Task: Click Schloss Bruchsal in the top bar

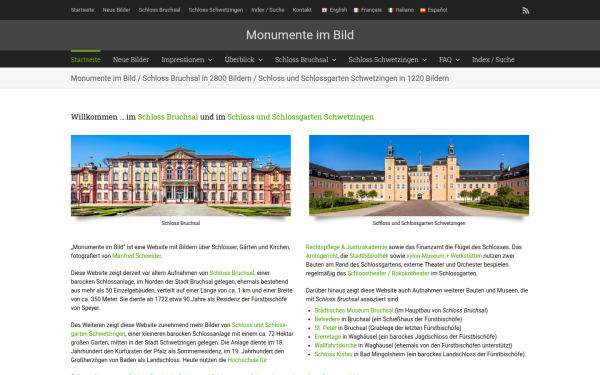Action: [x=159, y=10]
